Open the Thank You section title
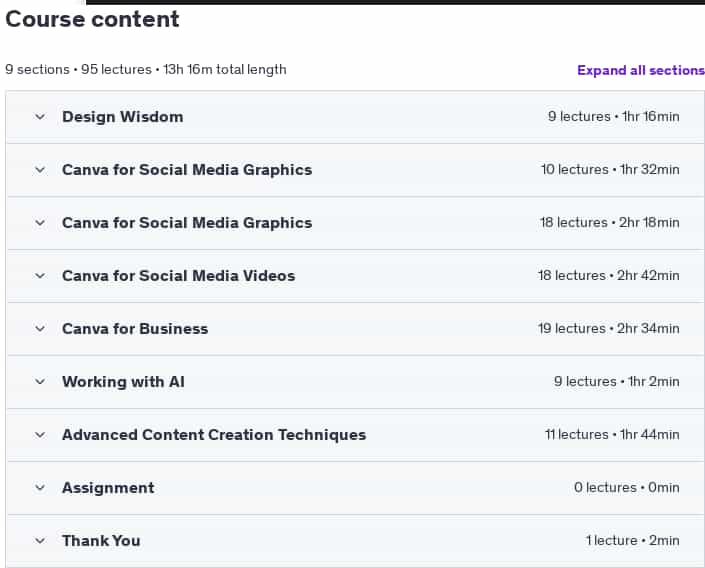This screenshot has height=568, width=705. coord(101,541)
